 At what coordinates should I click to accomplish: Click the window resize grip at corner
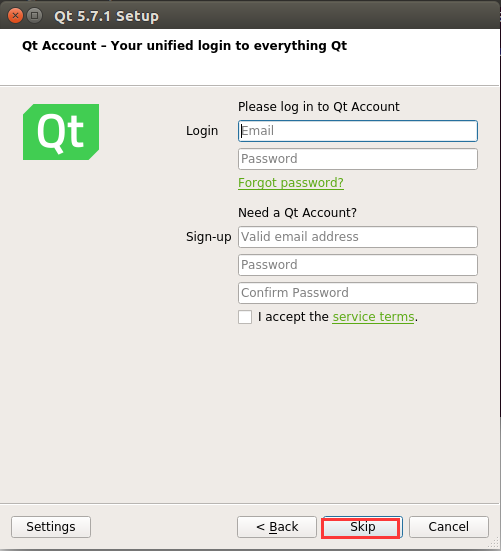495,544
